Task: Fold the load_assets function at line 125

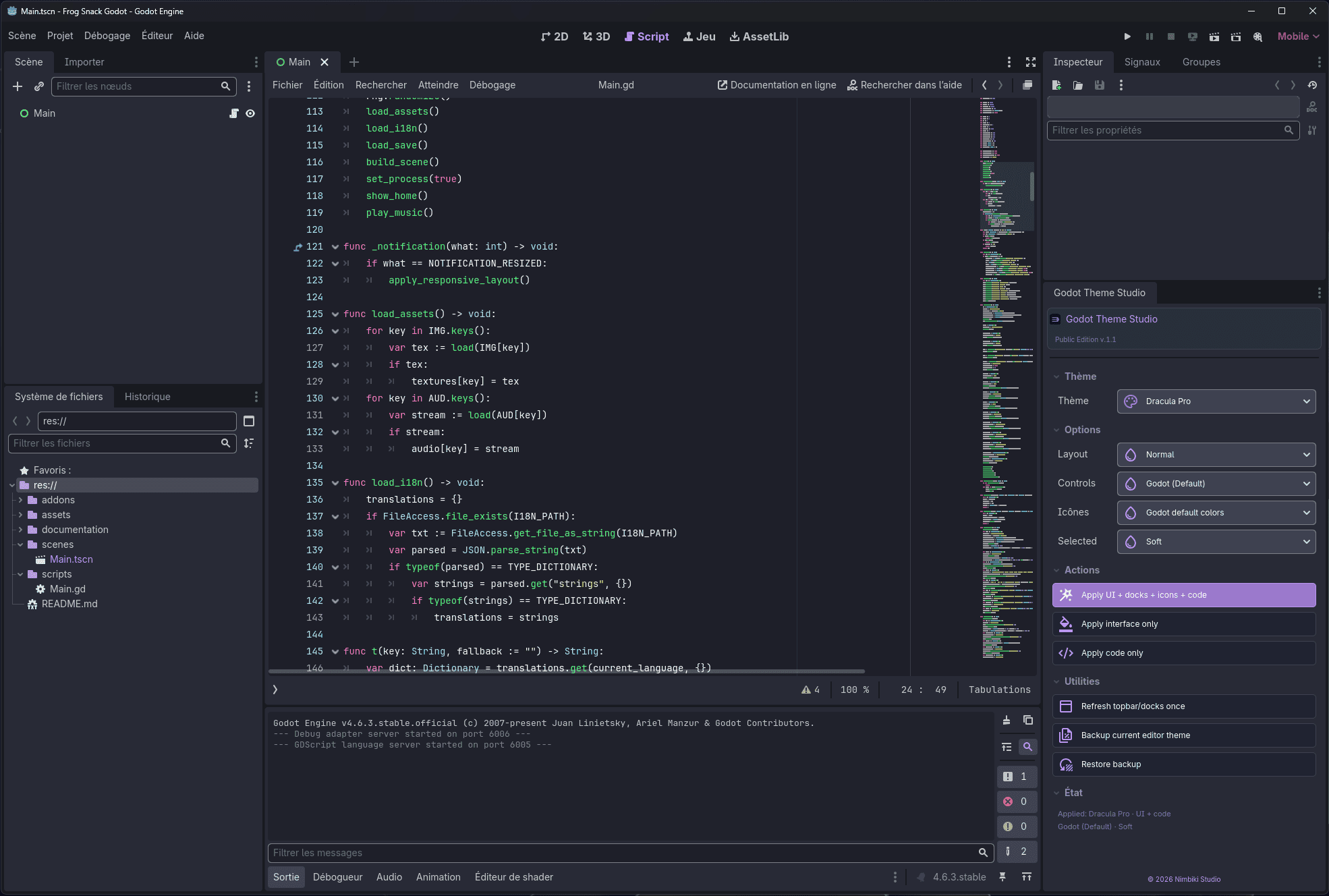Action: pos(335,314)
